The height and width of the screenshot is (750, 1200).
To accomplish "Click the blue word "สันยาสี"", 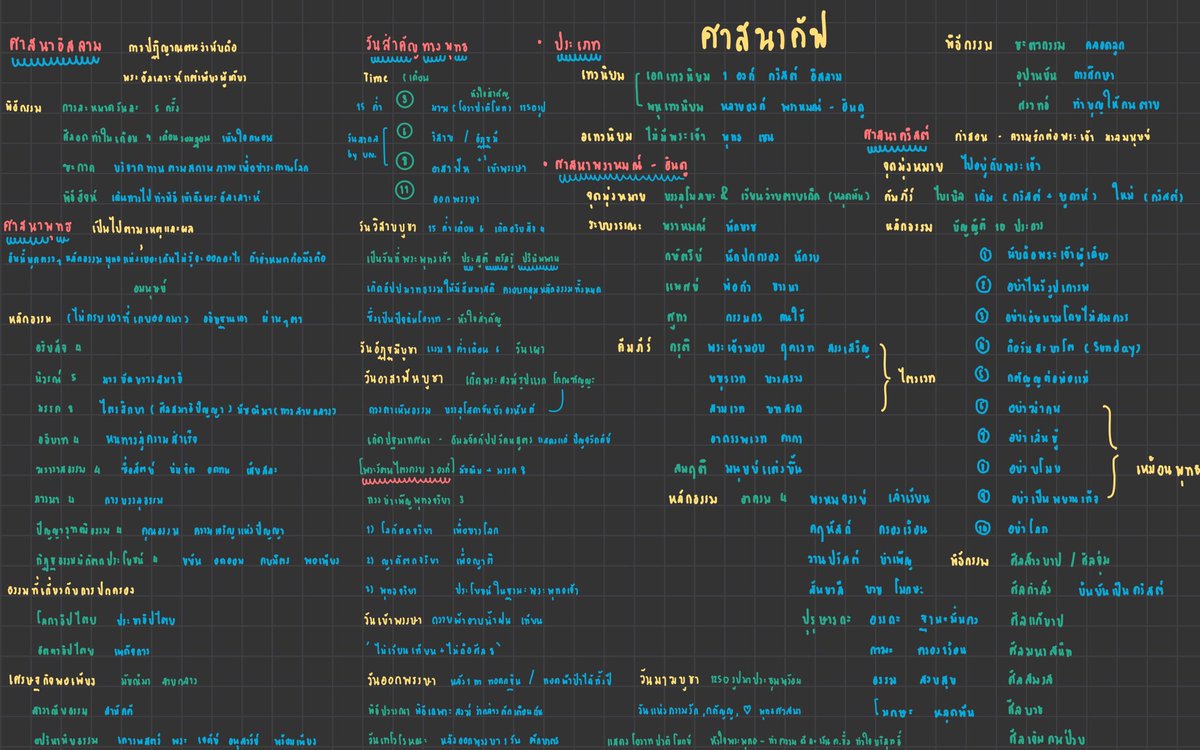I will coord(828,590).
